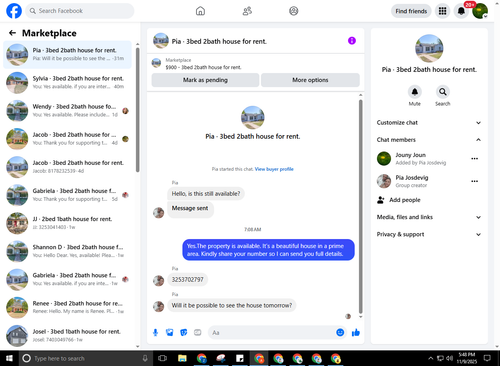Mute this chat with the bell icon

(415, 91)
